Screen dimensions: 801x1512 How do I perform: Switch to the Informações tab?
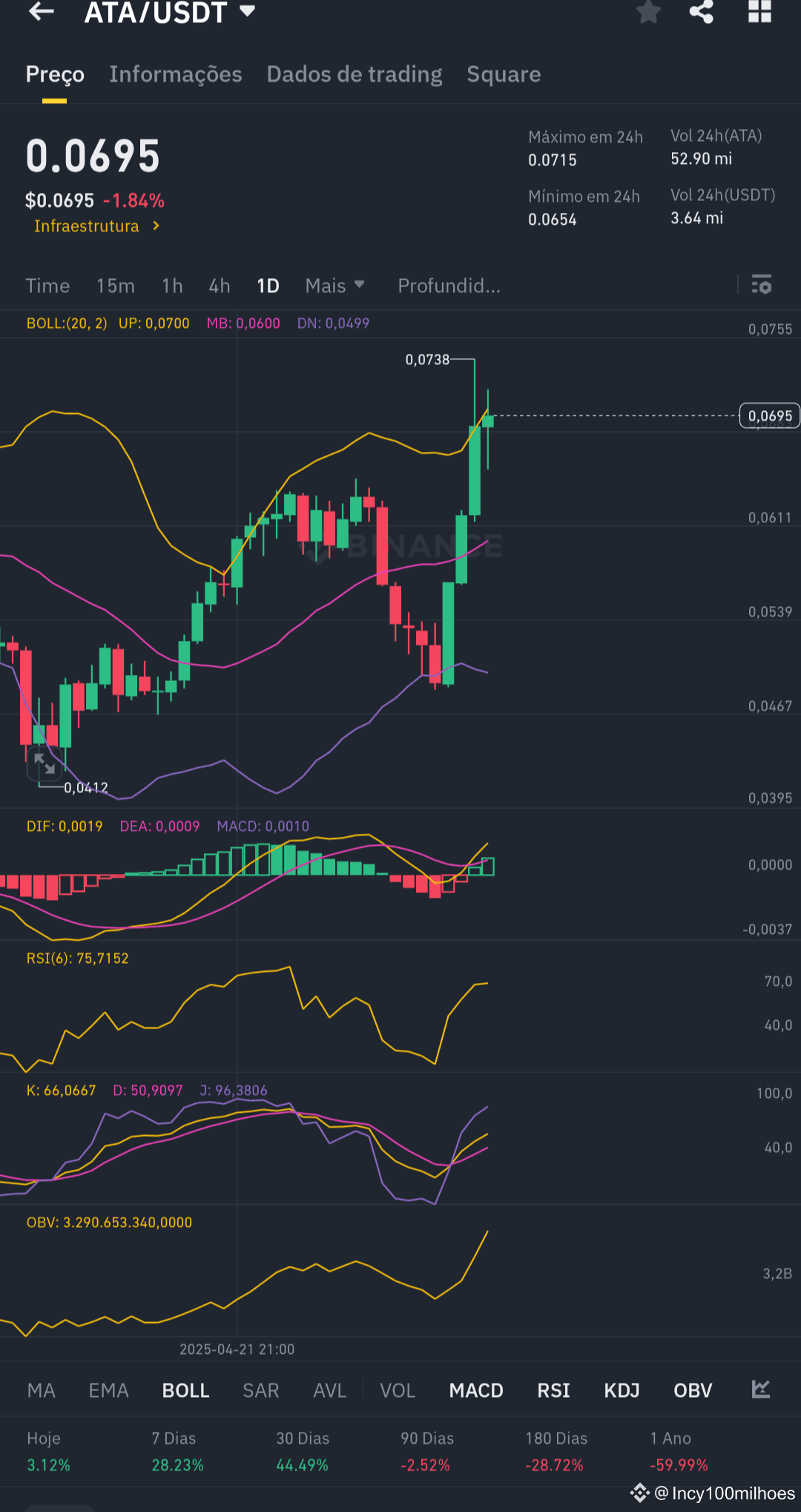point(176,74)
